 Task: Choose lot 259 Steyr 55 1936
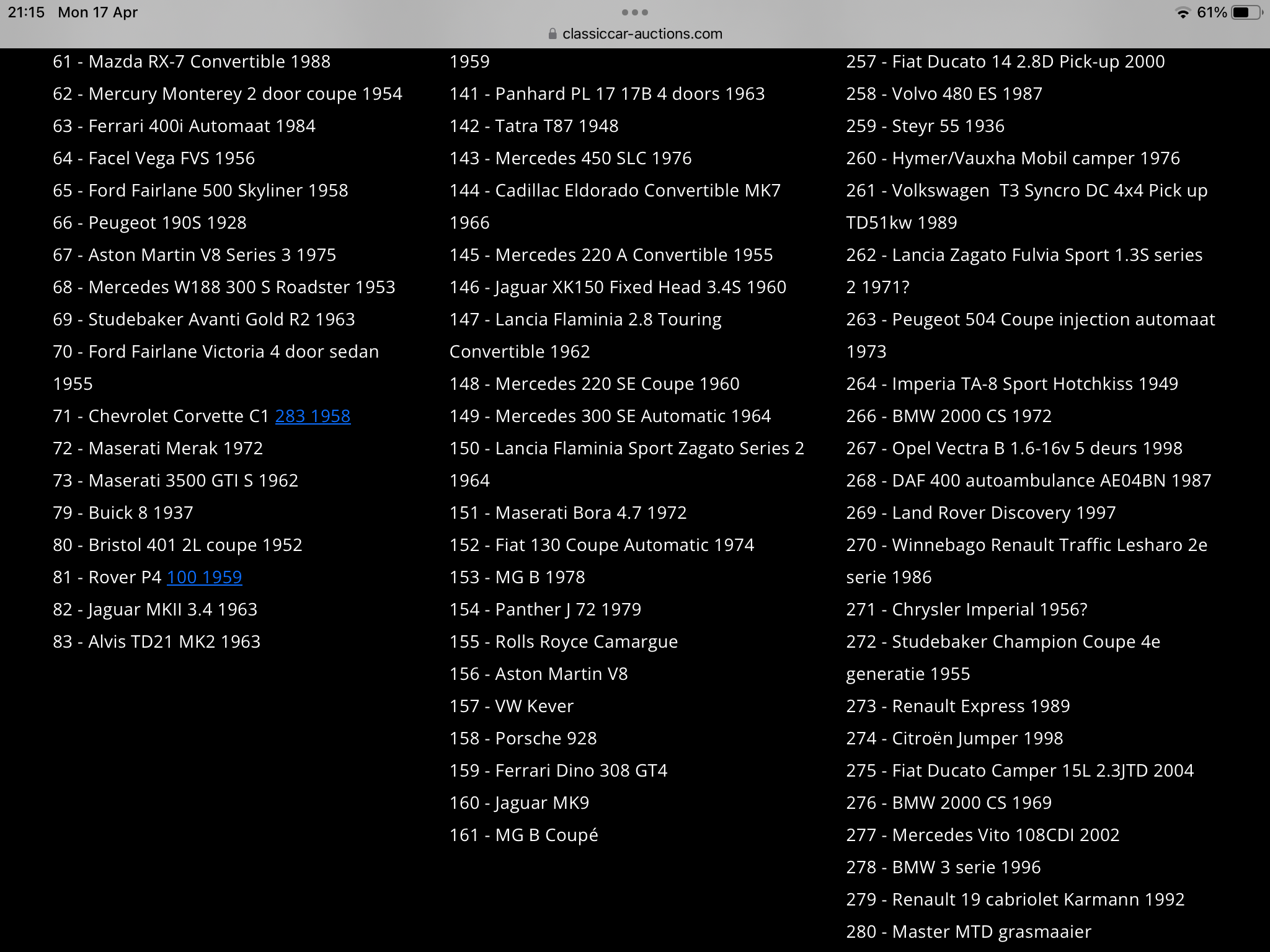pyautogui.click(x=925, y=126)
